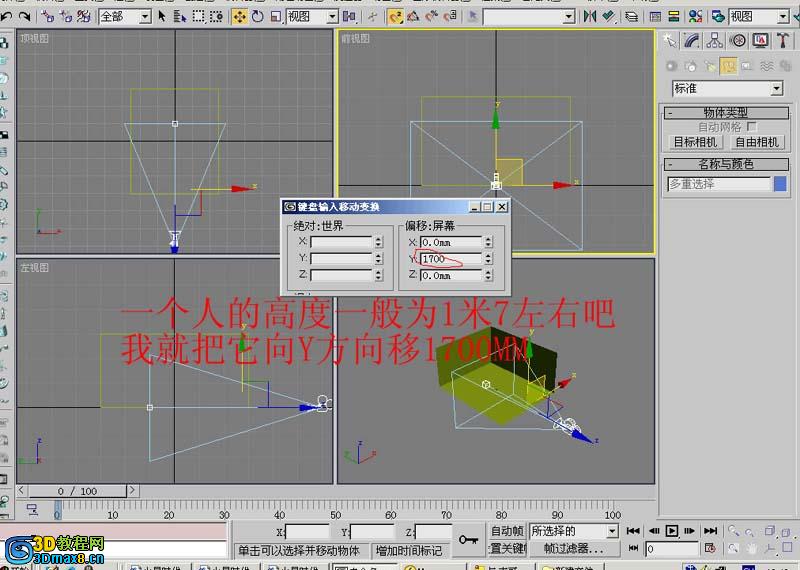The width and height of the screenshot is (800, 570).
Task: Select the Space Warps category icon
Action: pyautogui.click(x=766, y=66)
